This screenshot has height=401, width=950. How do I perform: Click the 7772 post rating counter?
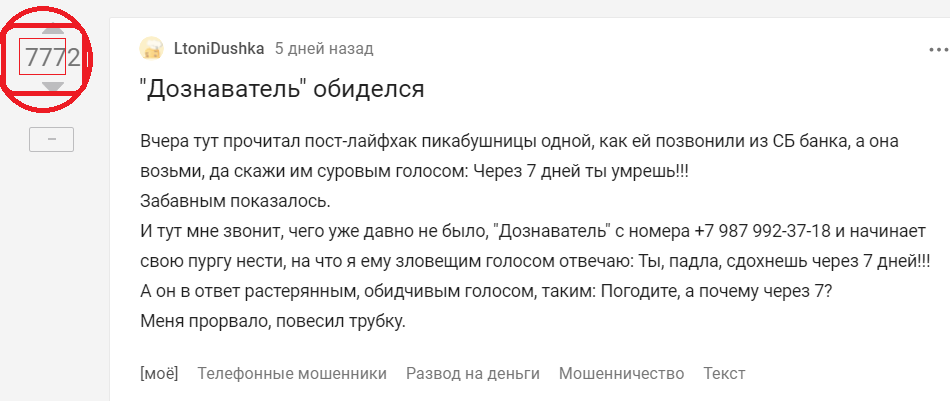(52, 58)
